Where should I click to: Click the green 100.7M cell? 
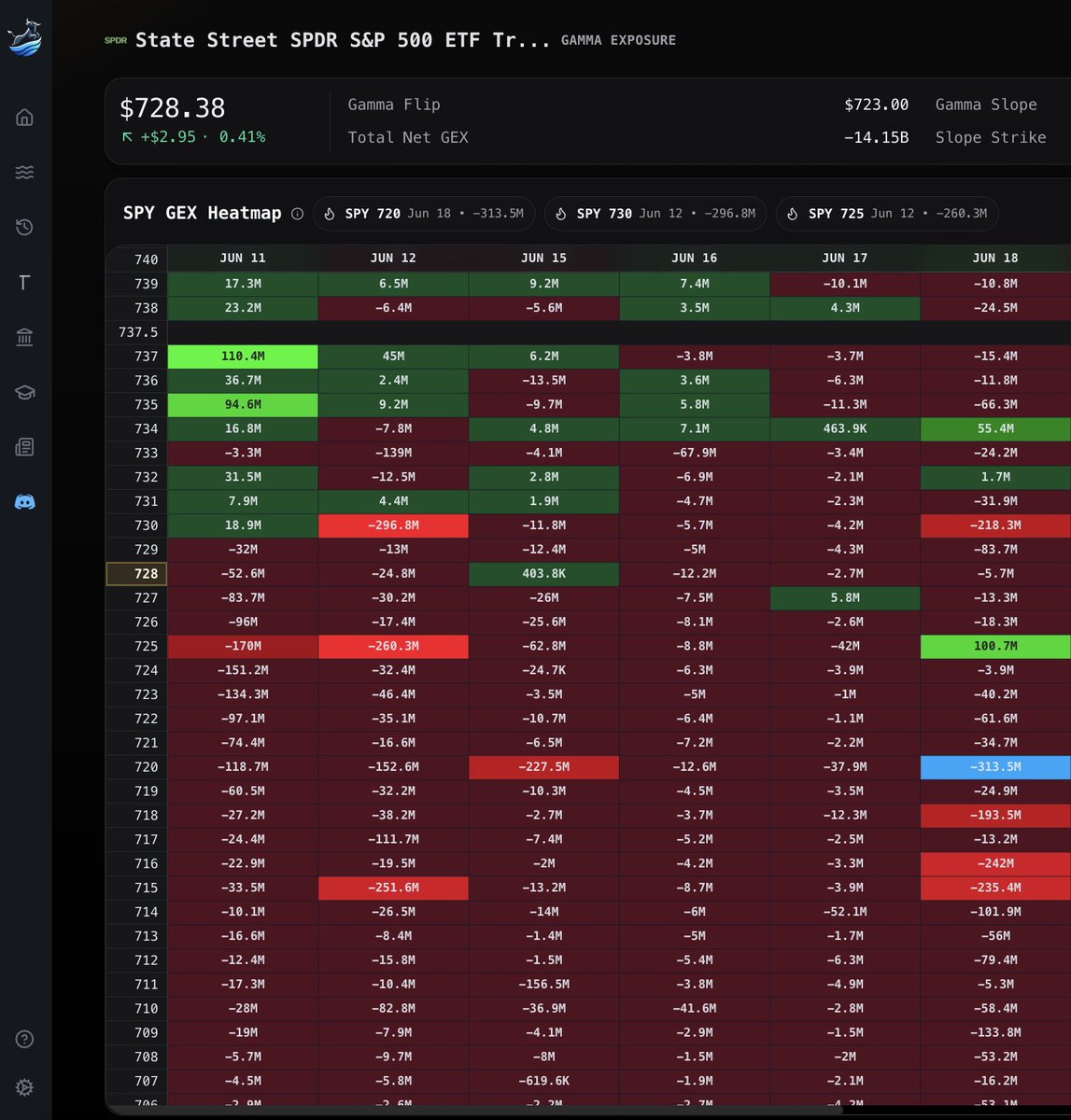click(995, 646)
